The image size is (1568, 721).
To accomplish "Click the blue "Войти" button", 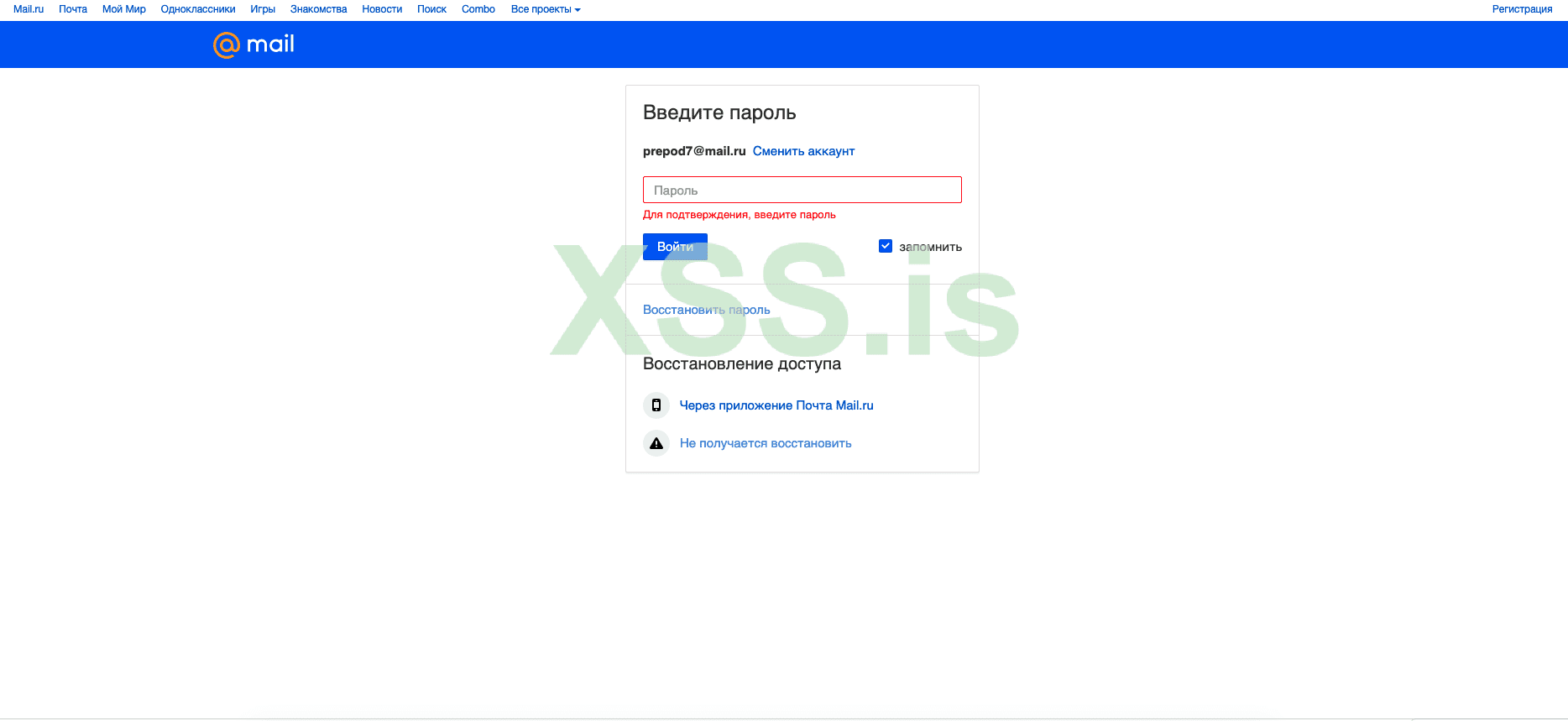I will 675,247.
